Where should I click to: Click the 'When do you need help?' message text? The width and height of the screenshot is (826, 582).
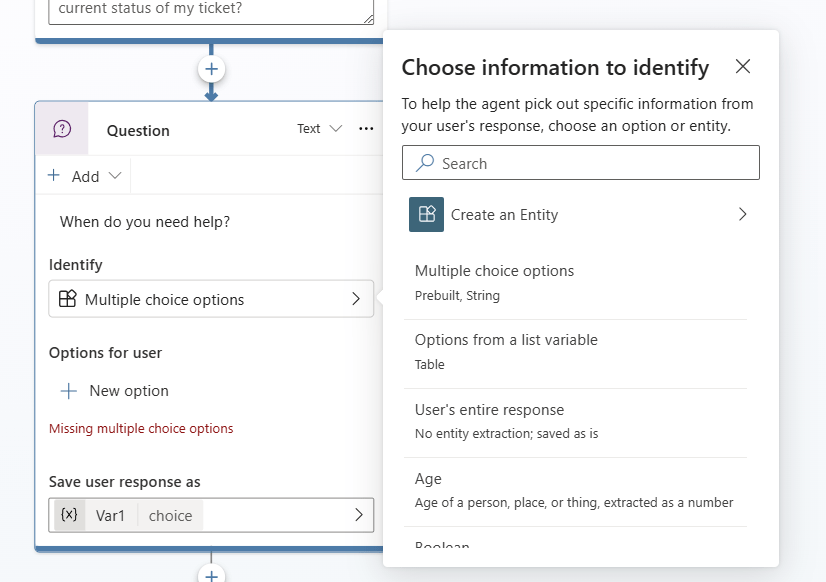[x=145, y=222]
